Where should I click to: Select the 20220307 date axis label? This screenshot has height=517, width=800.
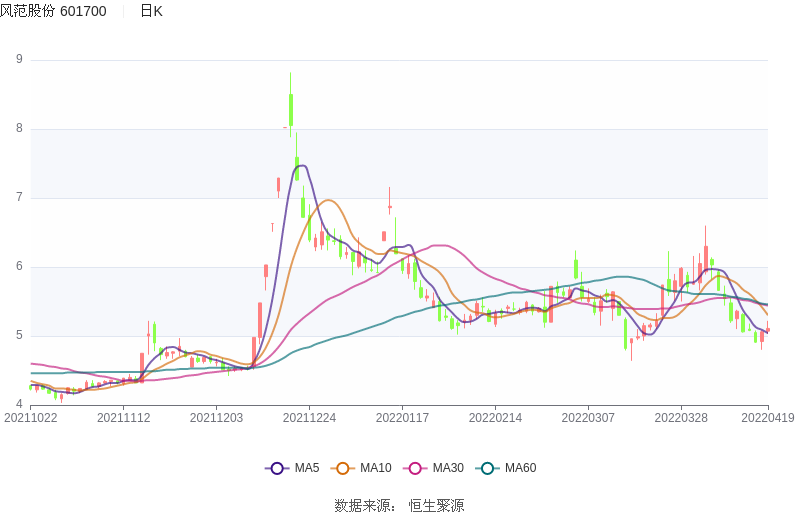(587, 418)
